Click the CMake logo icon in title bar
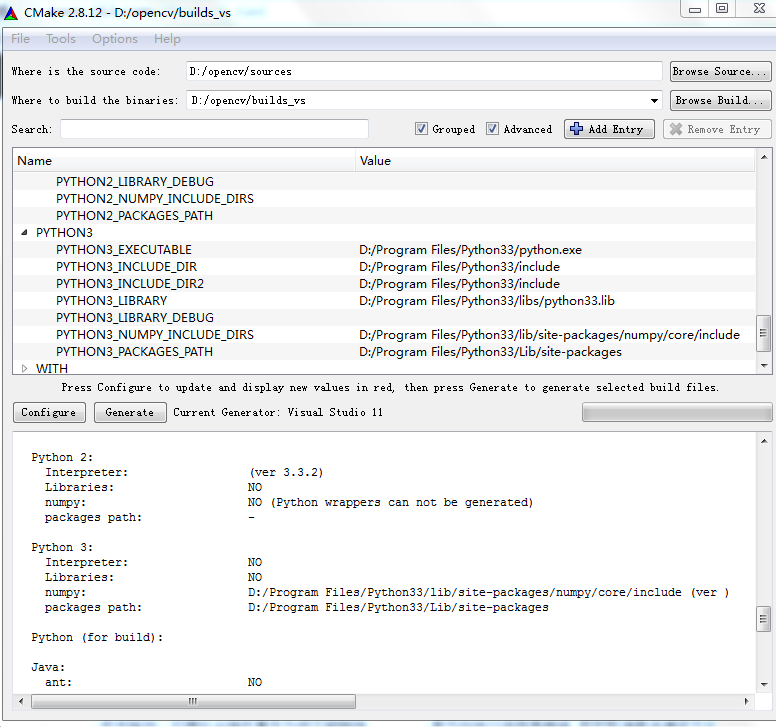Screen dimensions: 776x727 coord(10,13)
